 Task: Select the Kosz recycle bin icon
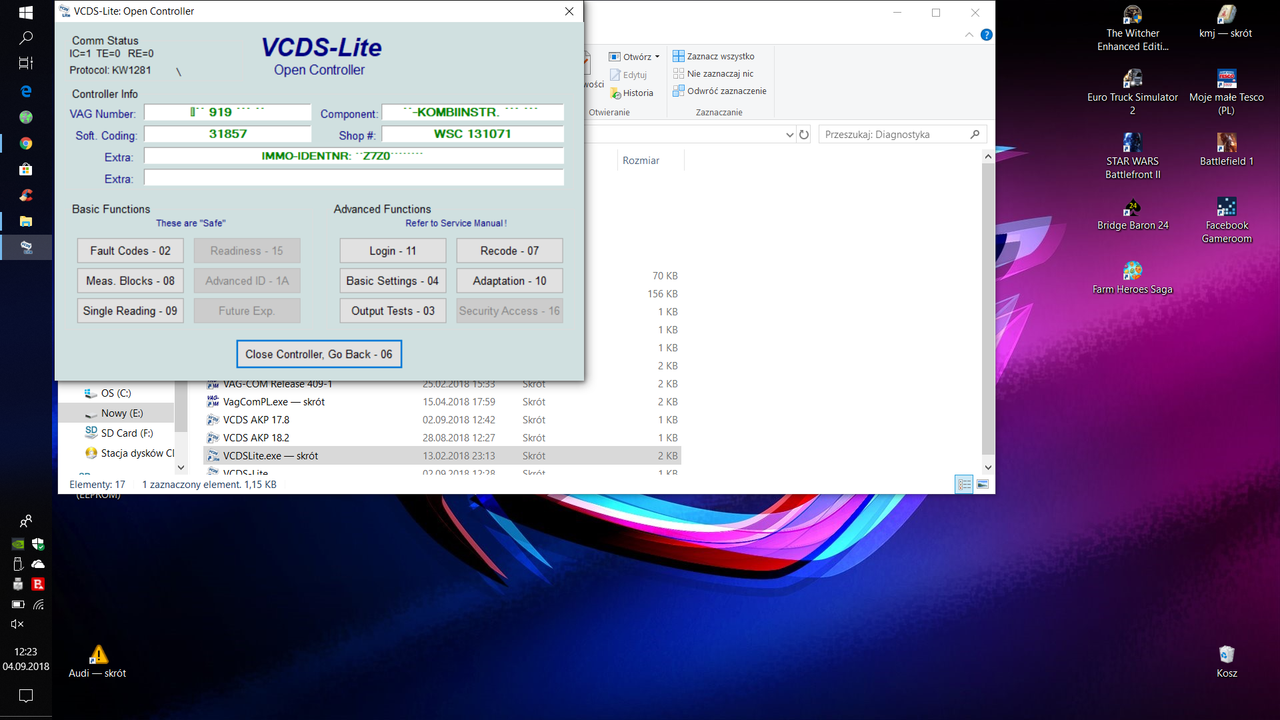[1227, 662]
